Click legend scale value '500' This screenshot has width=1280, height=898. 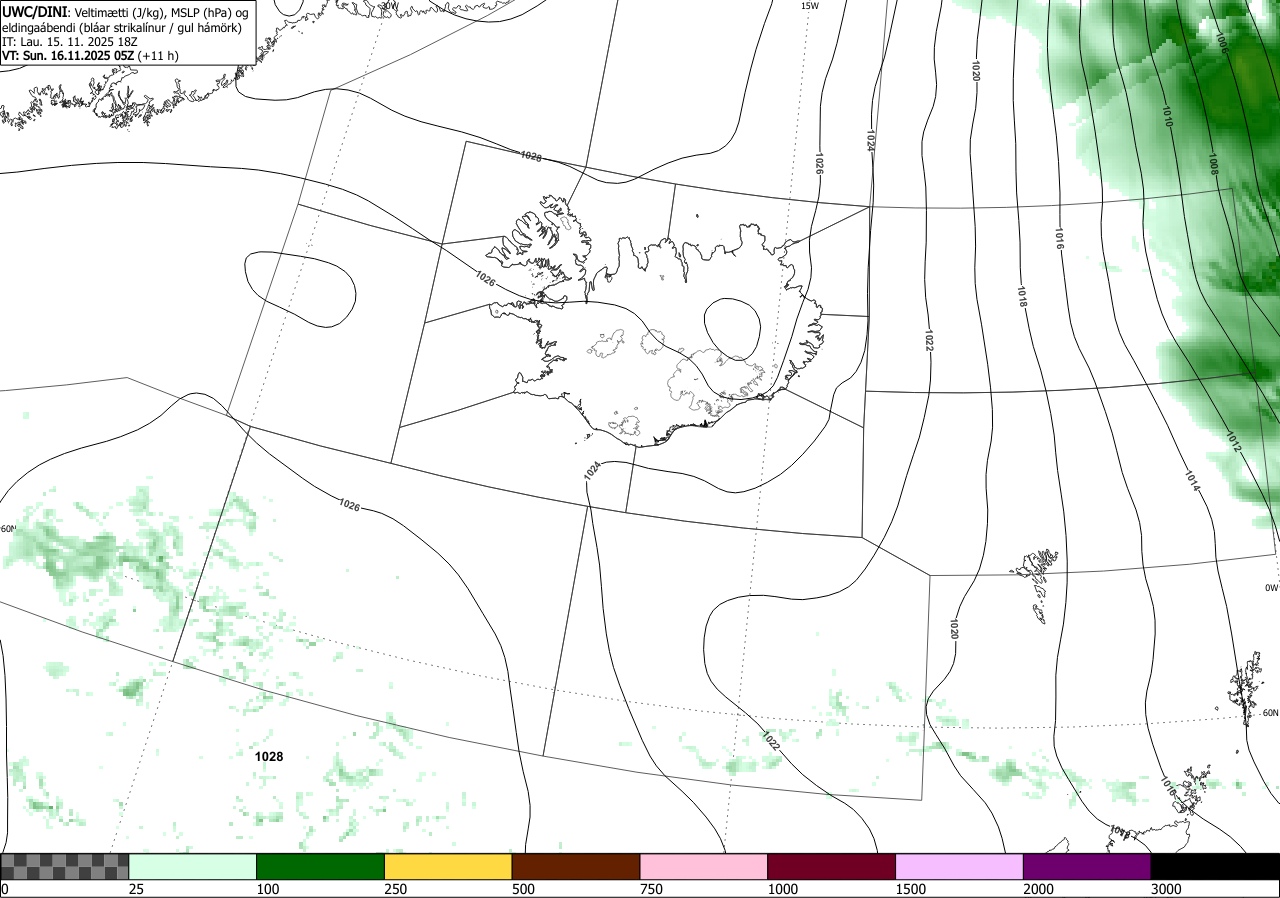click(x=523, y=889)
